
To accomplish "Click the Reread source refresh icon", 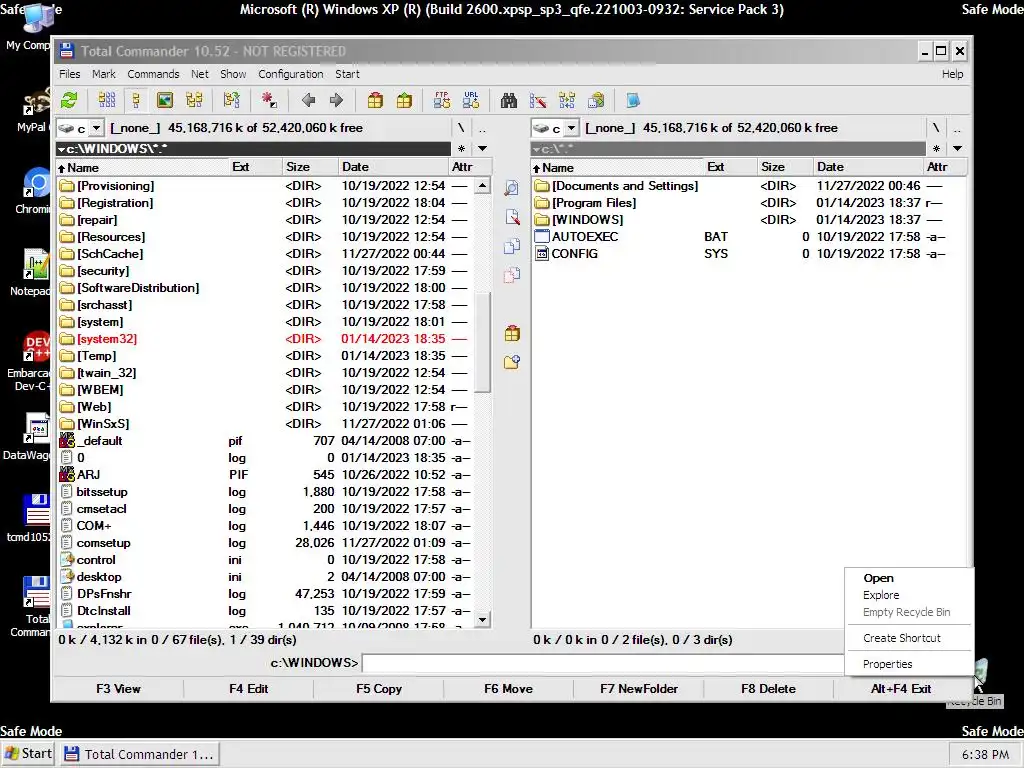I will pos(69,101).
